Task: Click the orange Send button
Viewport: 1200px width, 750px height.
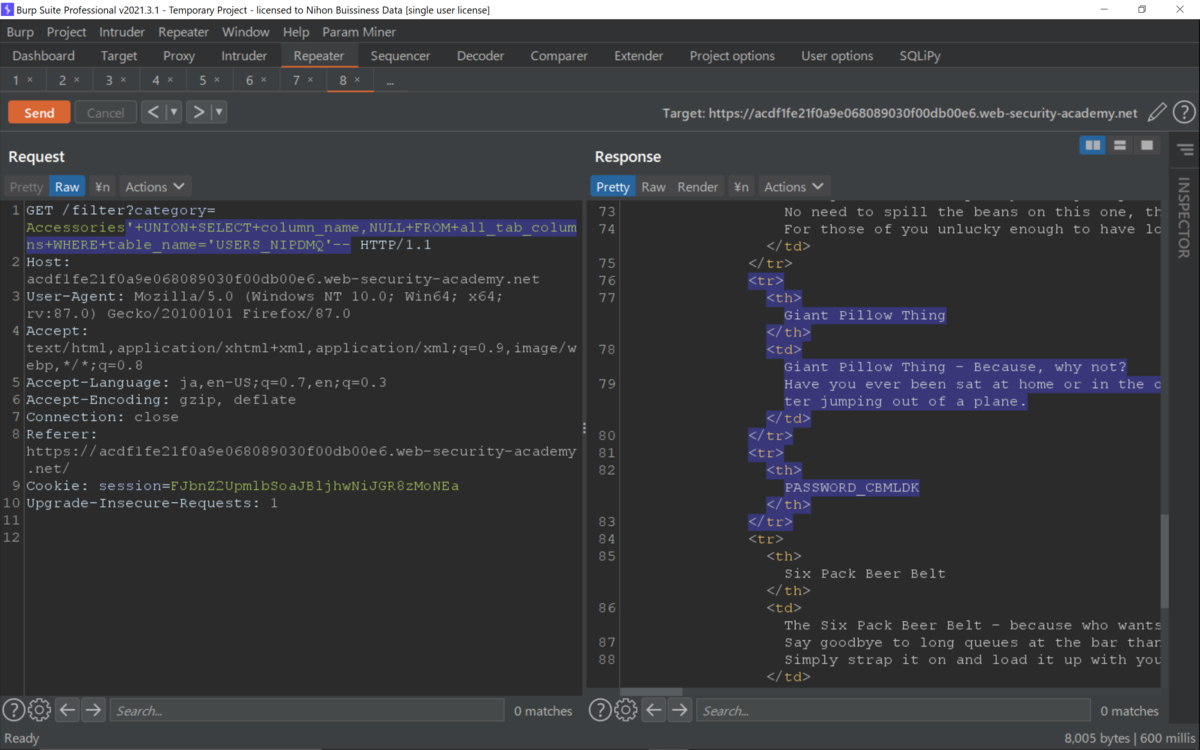Action: tap(39, 113)
